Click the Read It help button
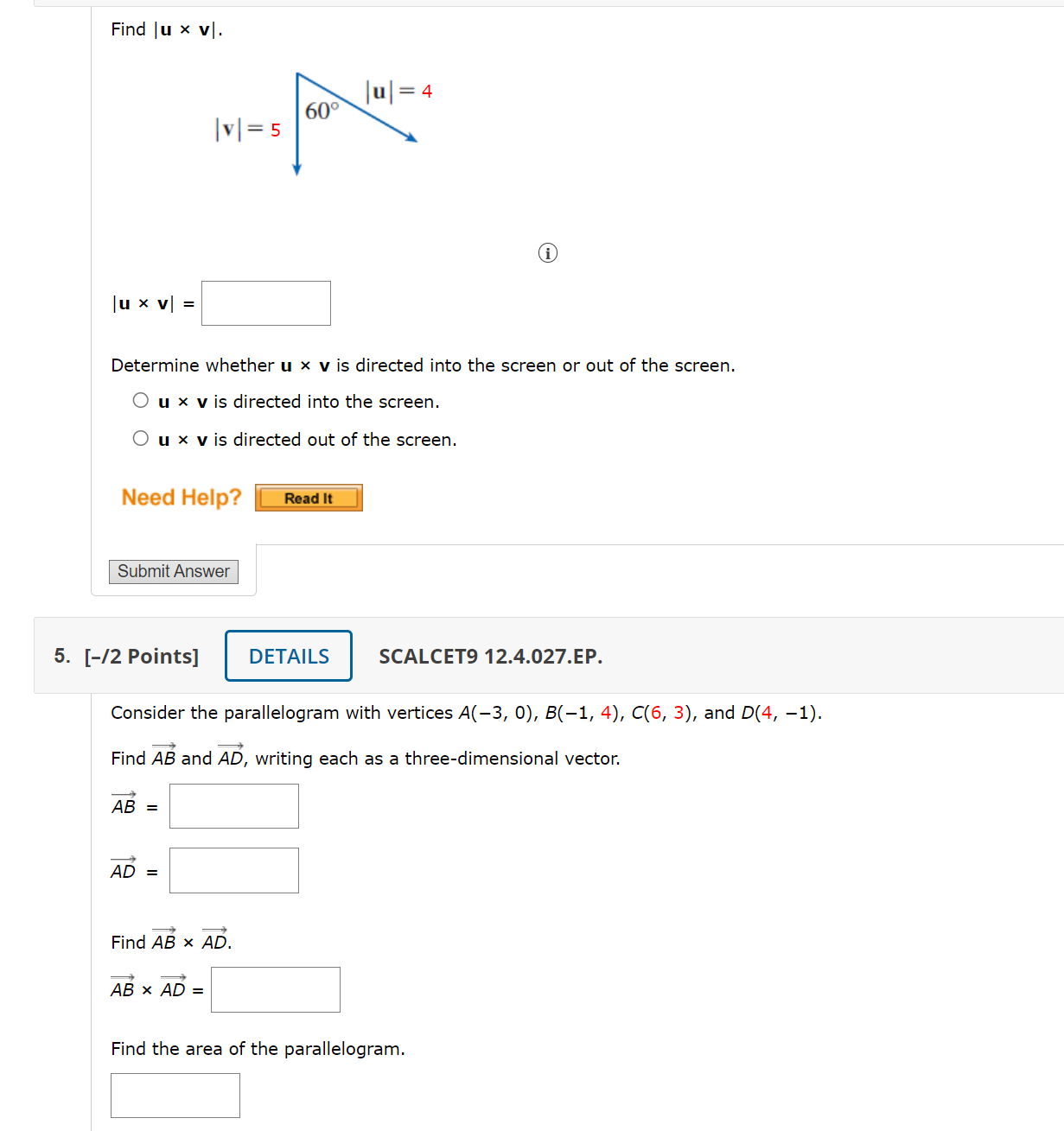Viewport: 1064px width, 1131px height. [308, 498]
